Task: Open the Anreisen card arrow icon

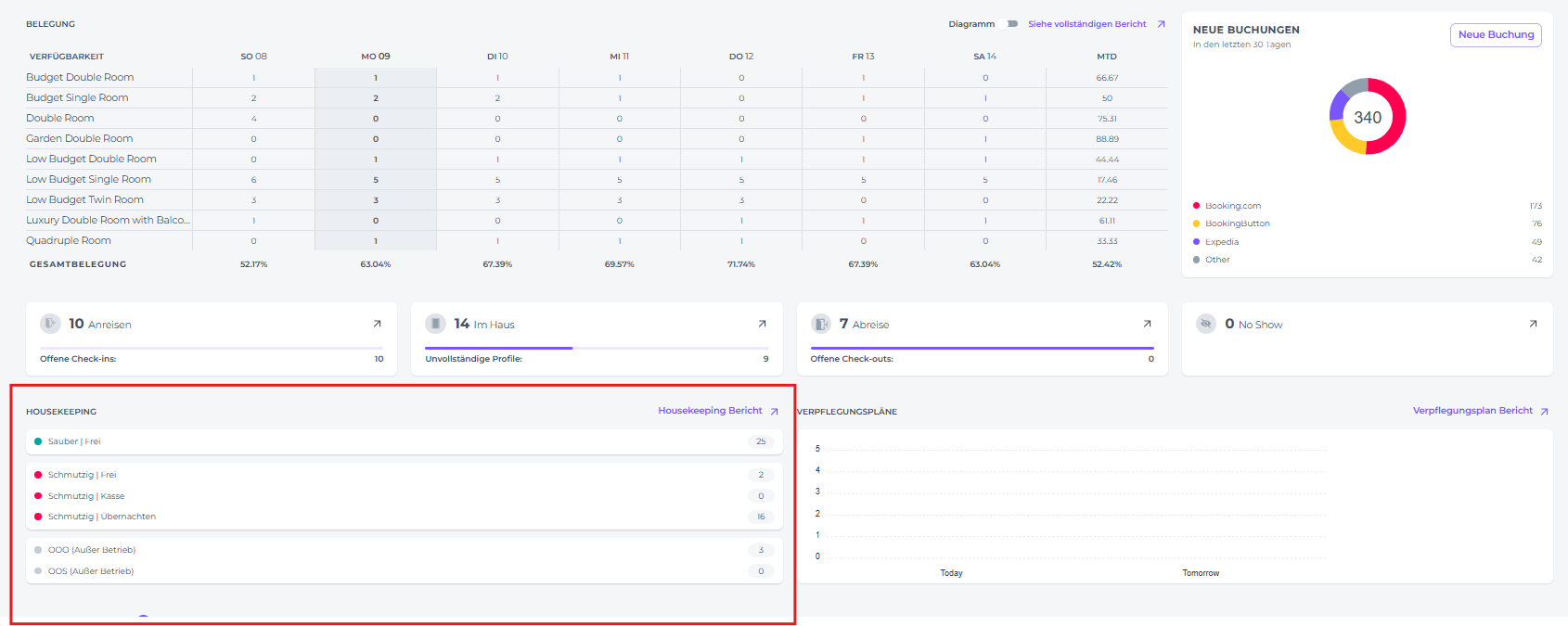Action: 377,324
